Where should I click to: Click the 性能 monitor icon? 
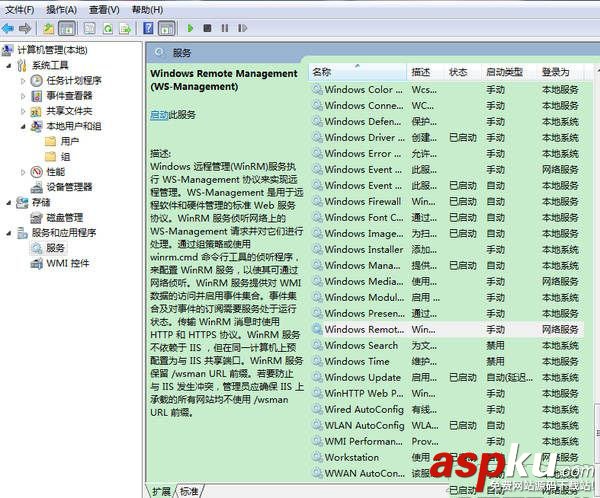(x=36, y=172)
